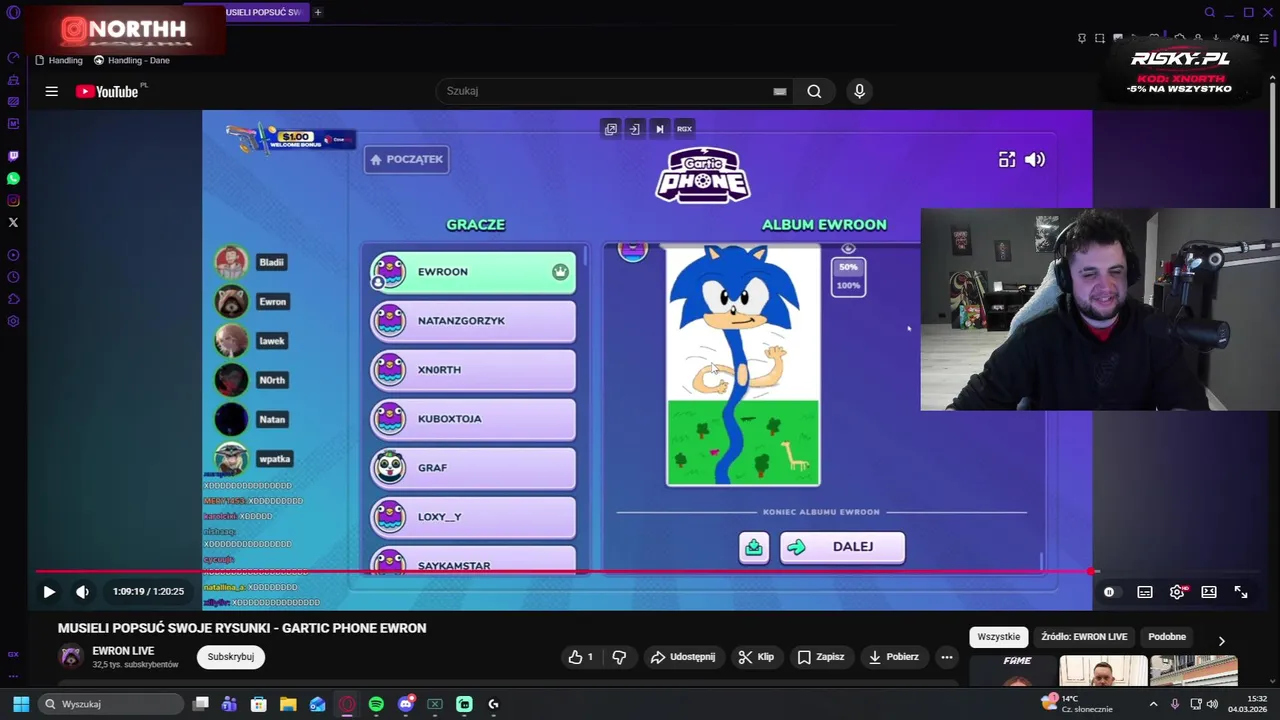Open more actions three-dot menu

point(947,657)
